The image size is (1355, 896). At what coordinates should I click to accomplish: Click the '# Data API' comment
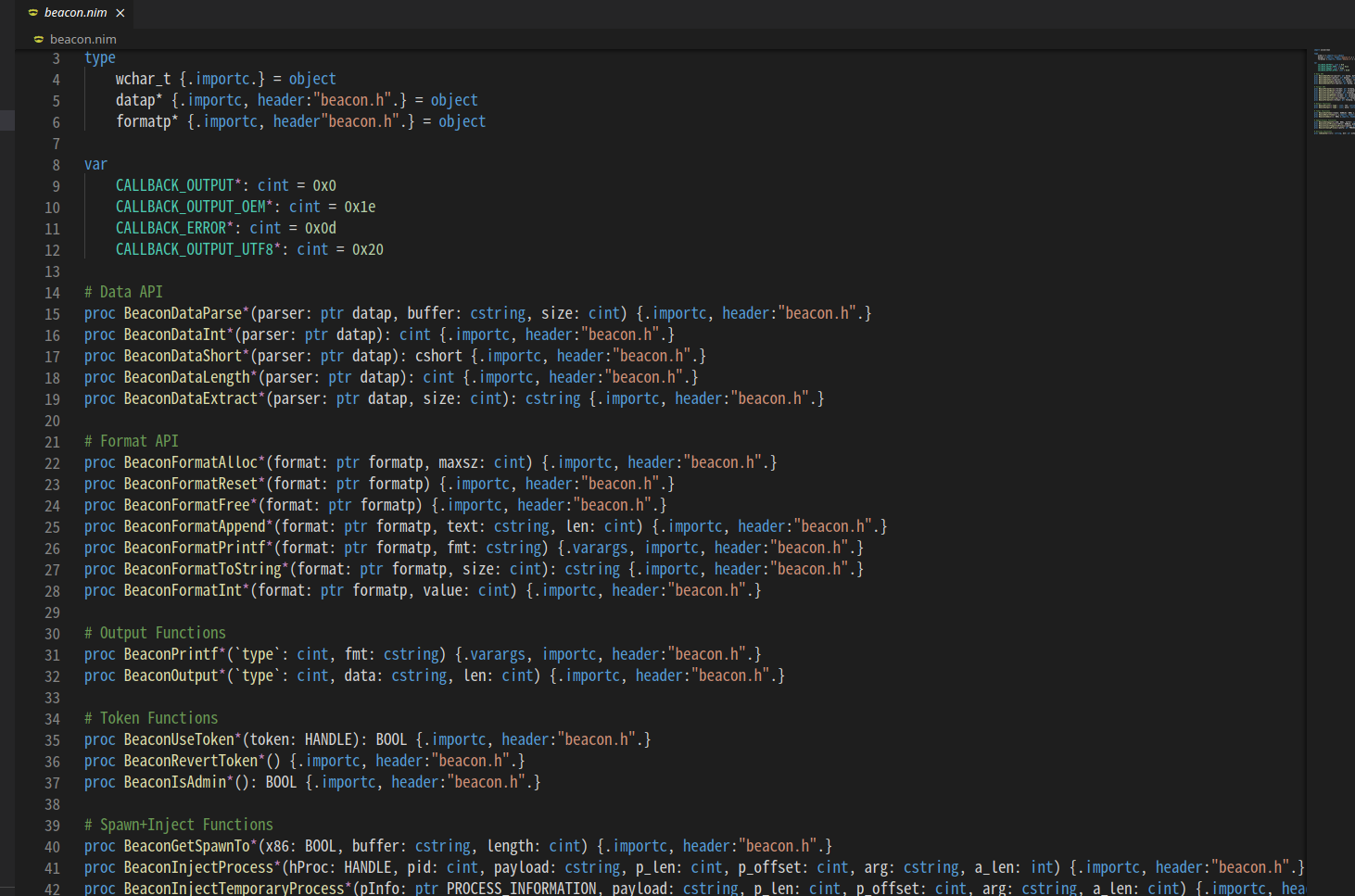tap(123, 292)
